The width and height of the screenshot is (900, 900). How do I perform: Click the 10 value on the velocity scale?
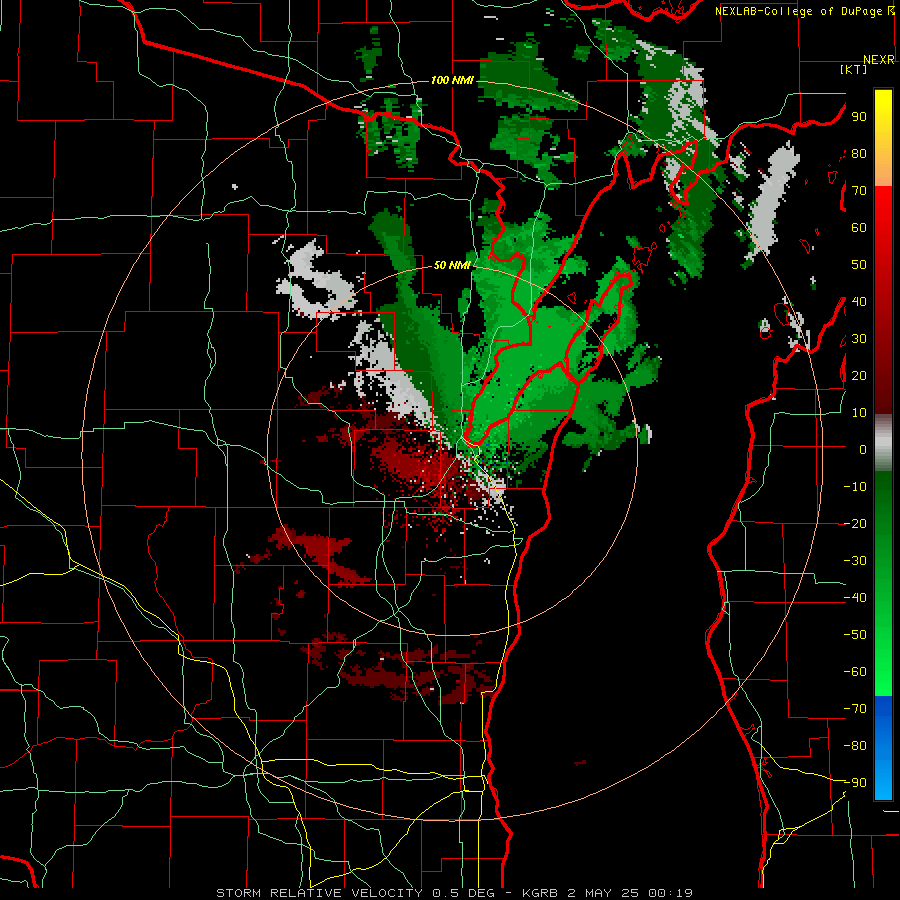(859, 413)
